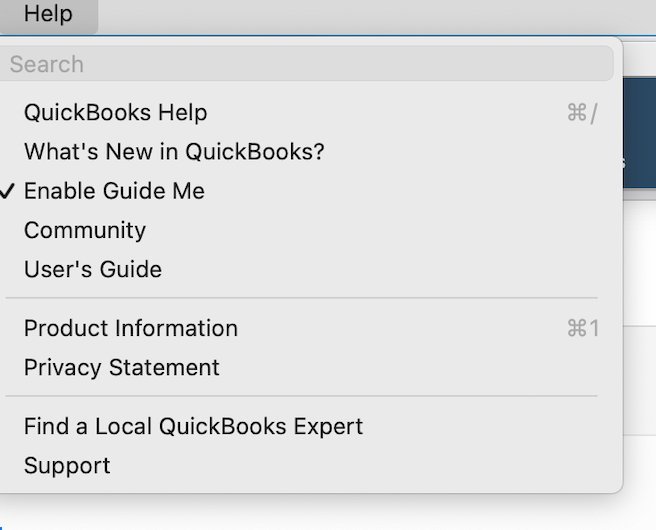
Task: Show Product Information
Action: [131, 328]
